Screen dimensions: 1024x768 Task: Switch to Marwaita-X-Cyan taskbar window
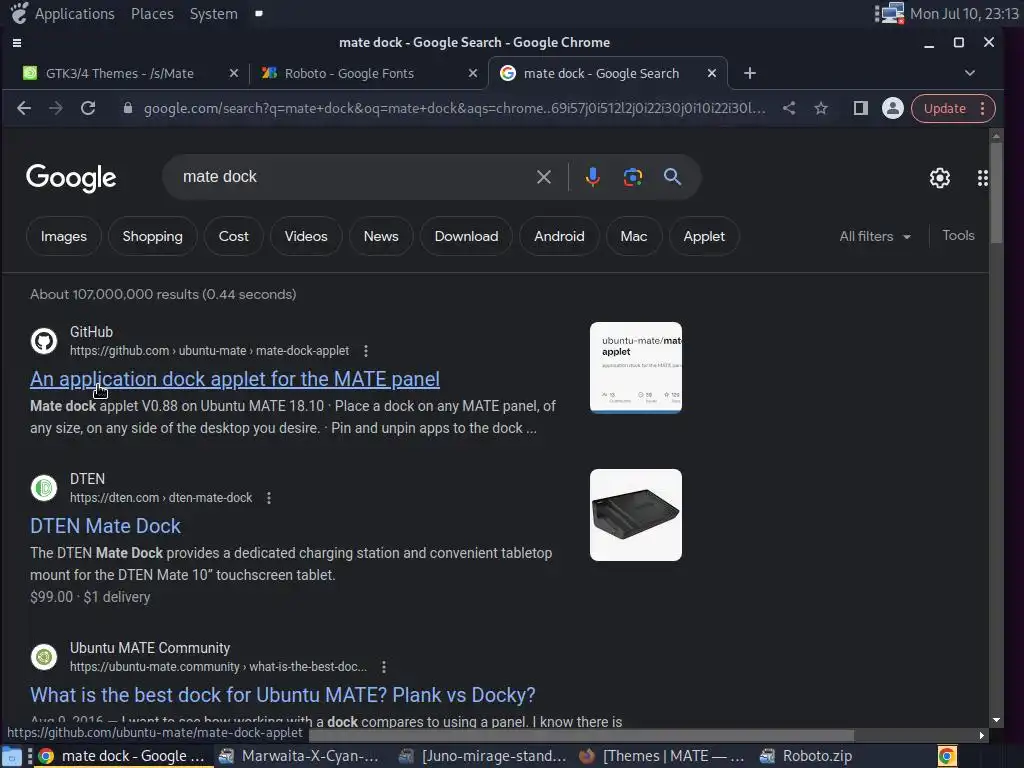pos(298,756)
